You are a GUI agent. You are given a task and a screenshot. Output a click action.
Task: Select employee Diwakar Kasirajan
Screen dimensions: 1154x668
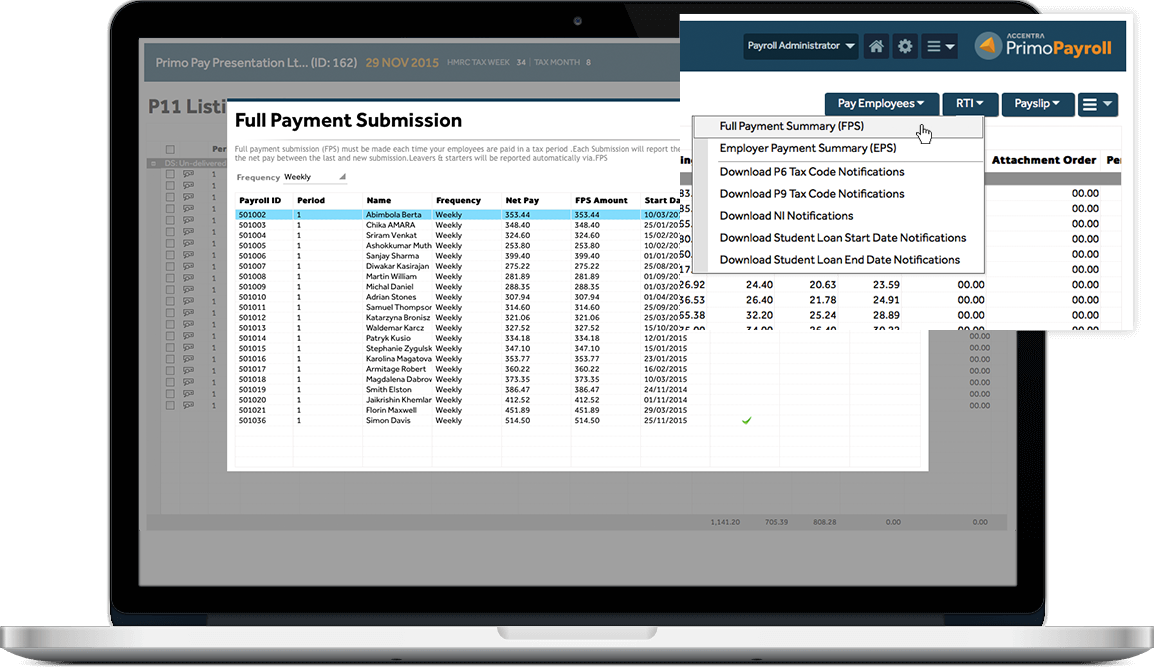[397, 266]
